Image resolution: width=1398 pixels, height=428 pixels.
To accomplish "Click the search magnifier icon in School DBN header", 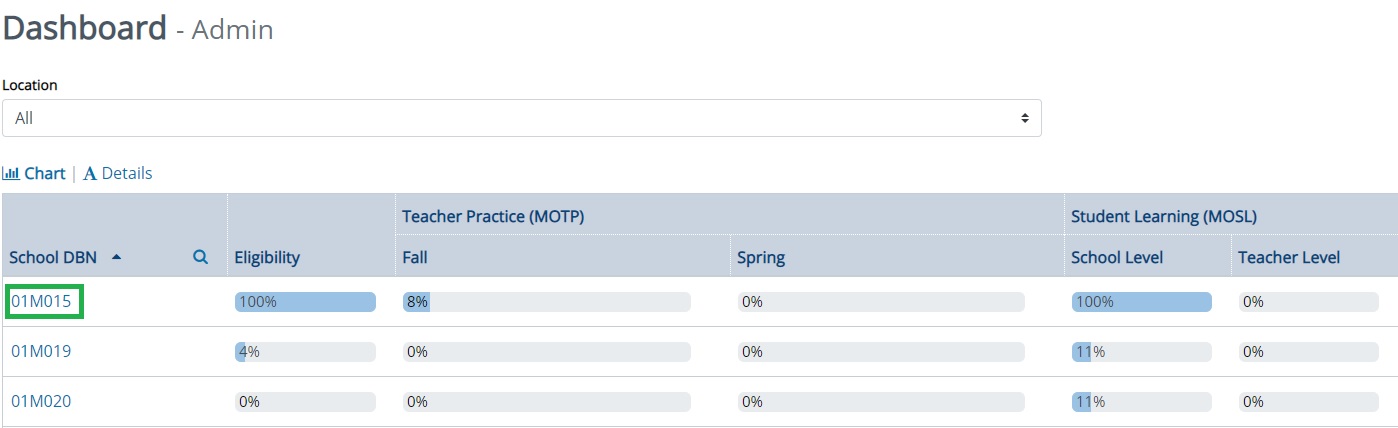I will pyautogui.click(x=200, y=257).
